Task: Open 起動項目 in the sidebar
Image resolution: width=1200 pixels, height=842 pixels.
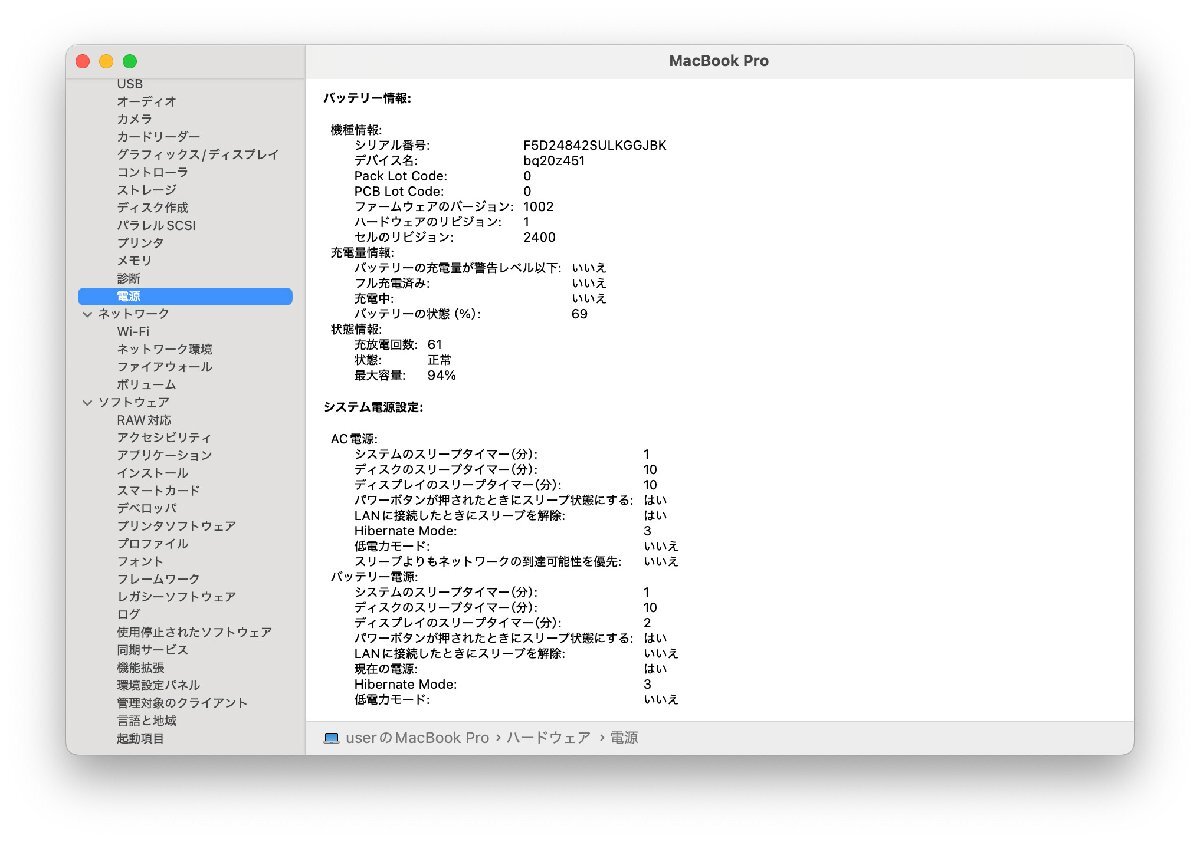Action: [141, 738]
